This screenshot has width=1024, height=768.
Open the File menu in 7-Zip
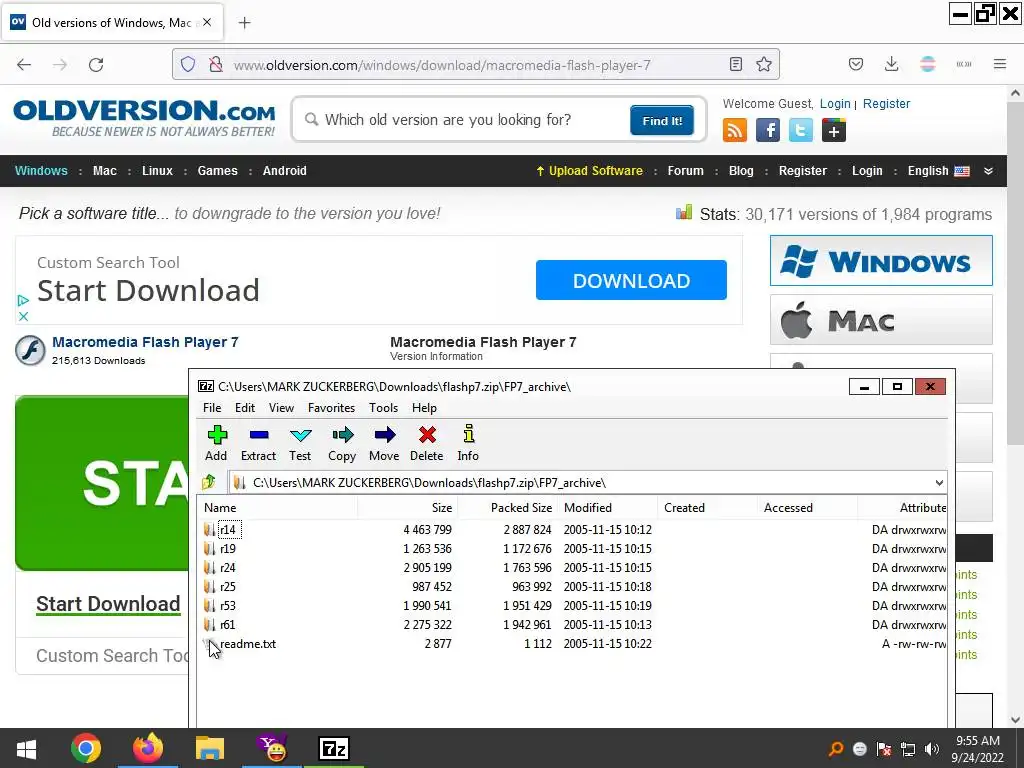pyautogui.click(x=212, y=408)
